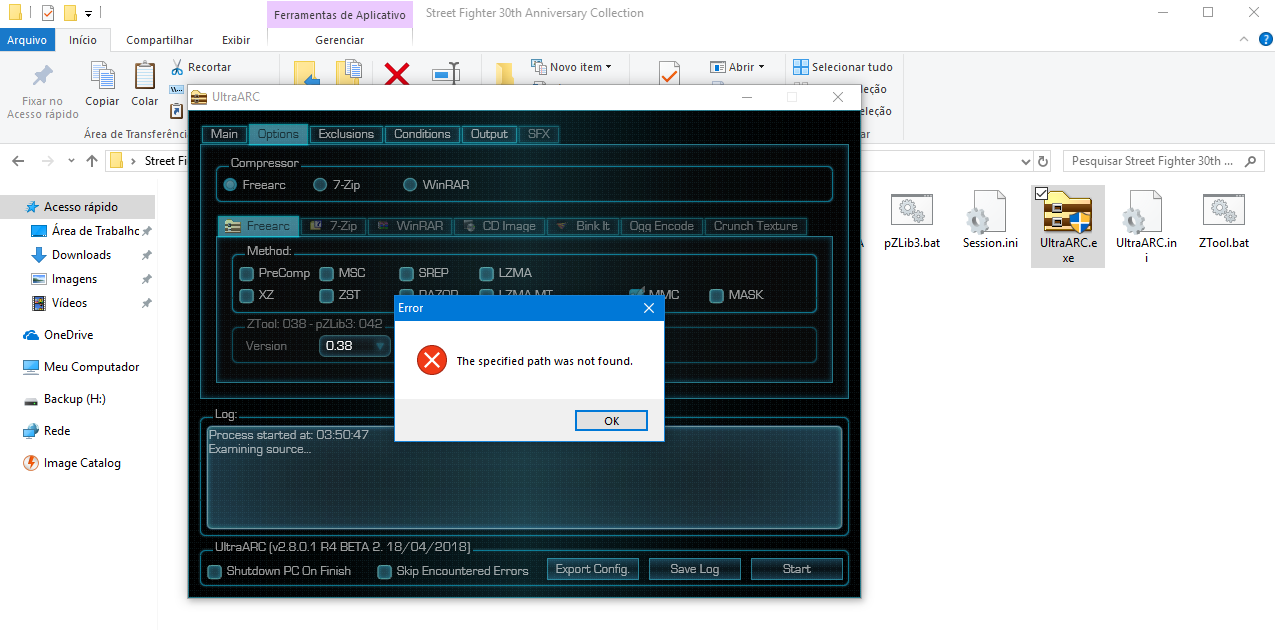Select the Bink It sub-tab
Image resolution: width=1275 pixels, height=630 pixels.
coord(584,226)
